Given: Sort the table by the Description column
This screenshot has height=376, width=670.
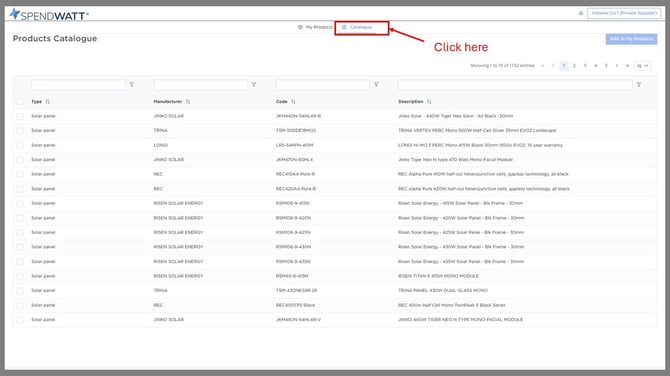Looking at the screenshot, I should pyautogui.click(x=429, y=102).
